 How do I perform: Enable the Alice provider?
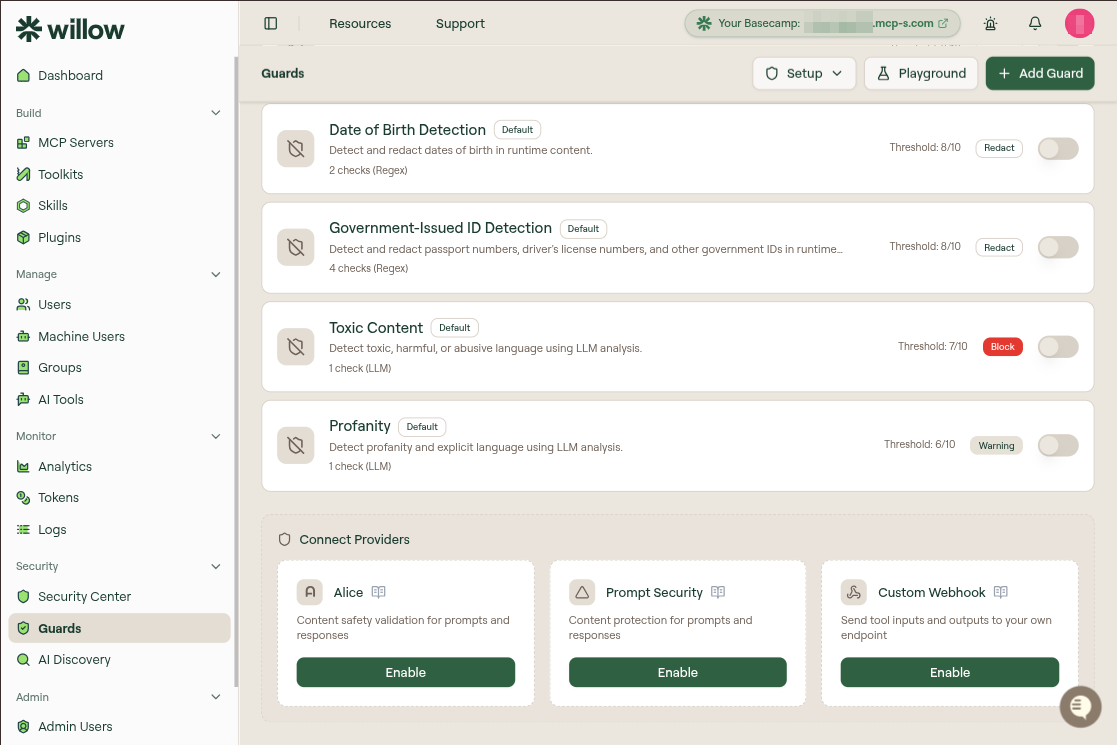click(x=405, y=672)
